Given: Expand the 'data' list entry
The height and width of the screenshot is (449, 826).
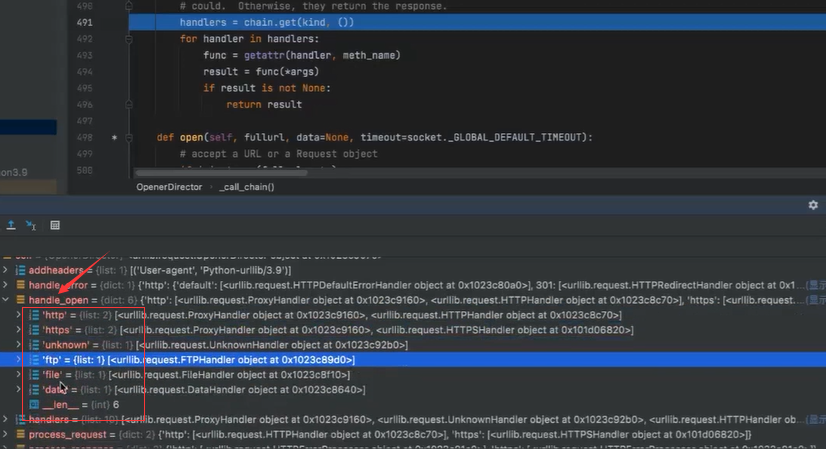Looking at the screenshot, I should click(x=18, y=389).
